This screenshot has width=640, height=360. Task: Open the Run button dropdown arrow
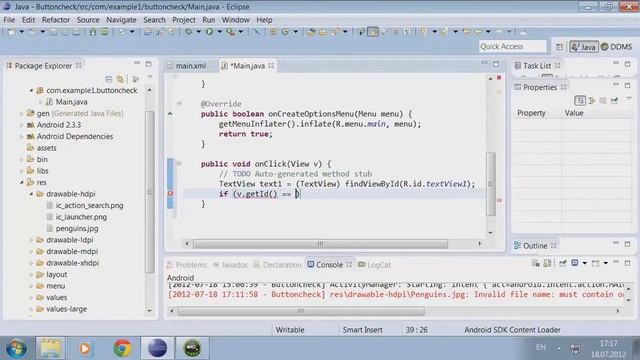[220, 32]
